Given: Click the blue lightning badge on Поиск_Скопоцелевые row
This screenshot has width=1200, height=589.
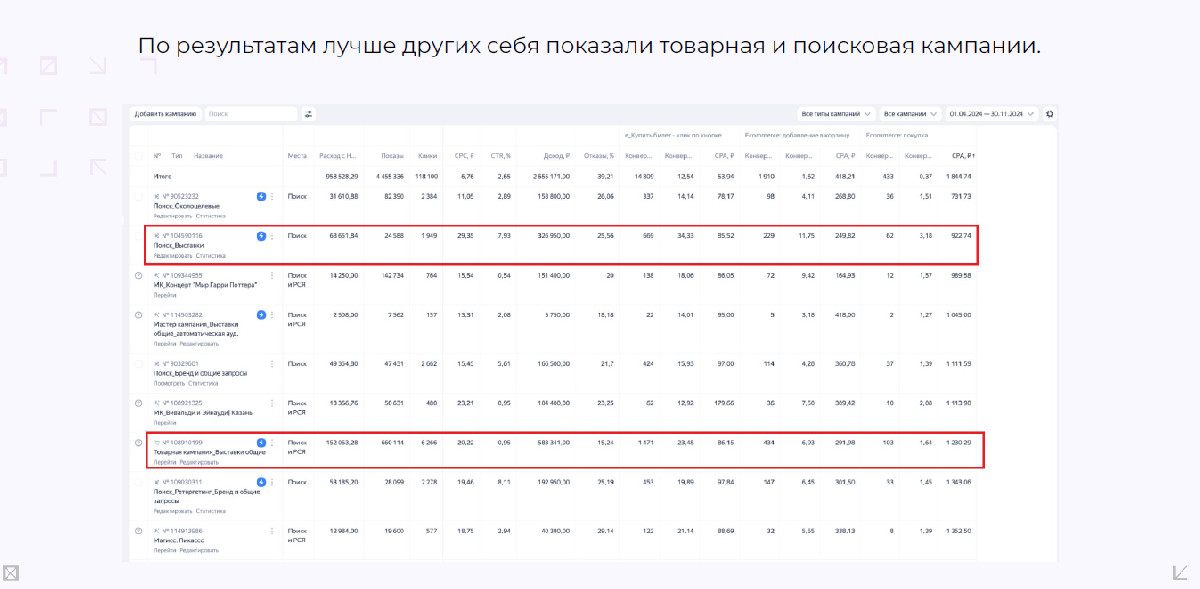Looking at the screenshot, I should coord(261,196).
